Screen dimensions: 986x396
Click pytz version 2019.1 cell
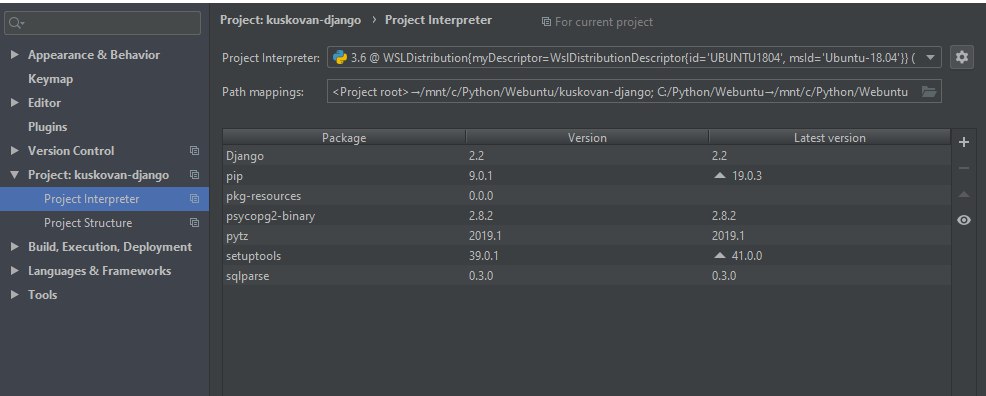(x=485, y=236)
